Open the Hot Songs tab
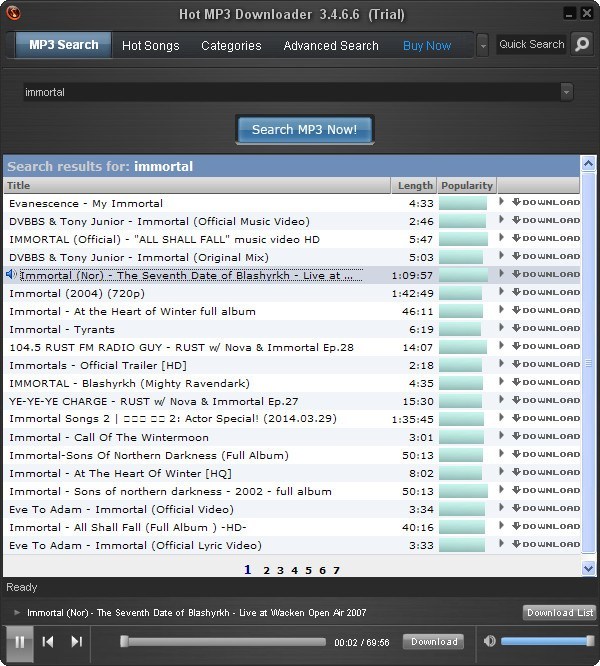 [x=151, y=45]
